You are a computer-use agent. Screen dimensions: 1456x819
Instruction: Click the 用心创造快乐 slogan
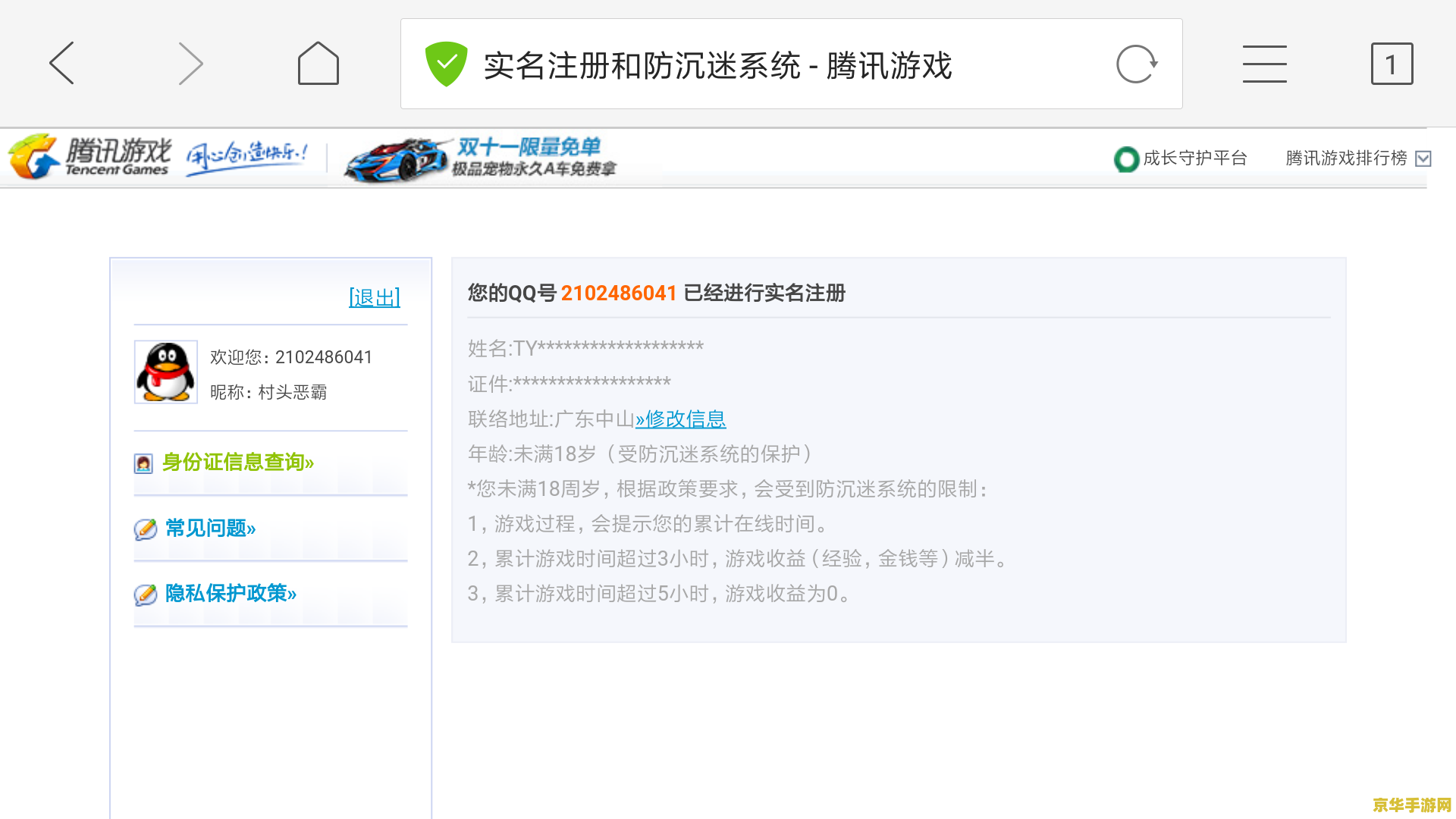pyautogui.click(x=247, y=157)
